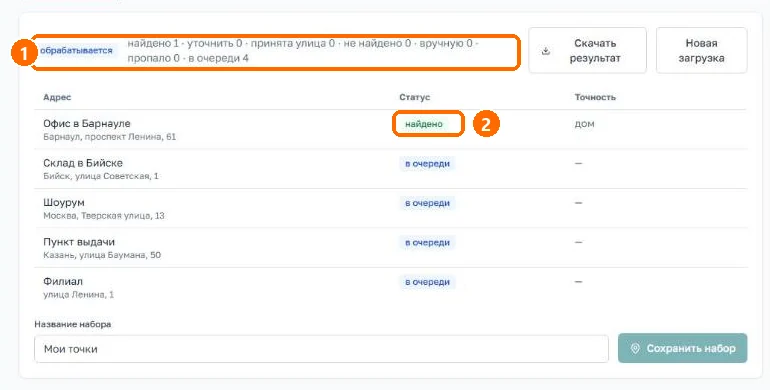The image size is (770, 390).
Task: Click address Казань, улица Баумана, 50
Action: (x=102, y=255)
